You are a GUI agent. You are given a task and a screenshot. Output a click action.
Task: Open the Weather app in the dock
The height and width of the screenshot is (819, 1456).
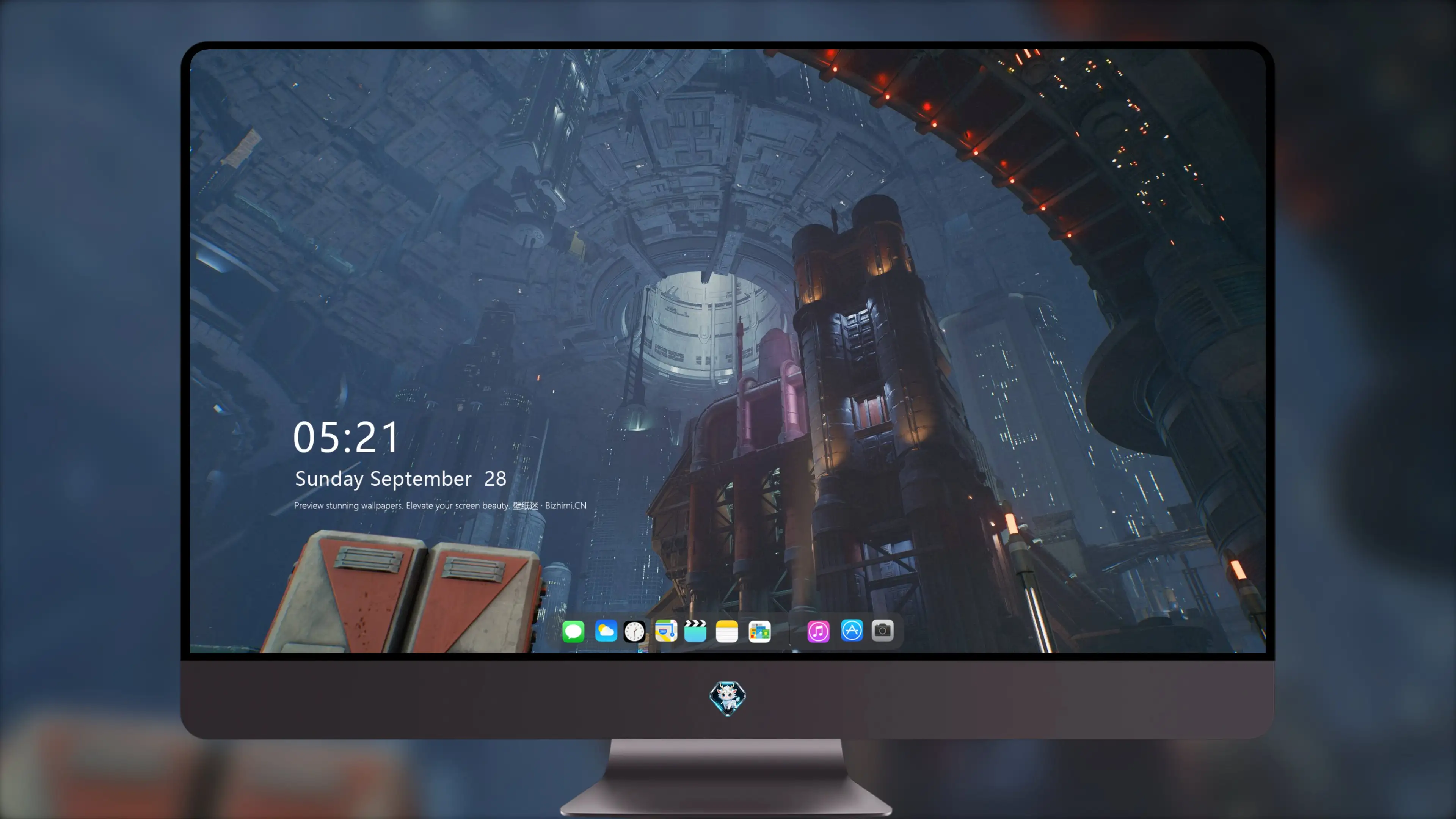pos(606,631)
